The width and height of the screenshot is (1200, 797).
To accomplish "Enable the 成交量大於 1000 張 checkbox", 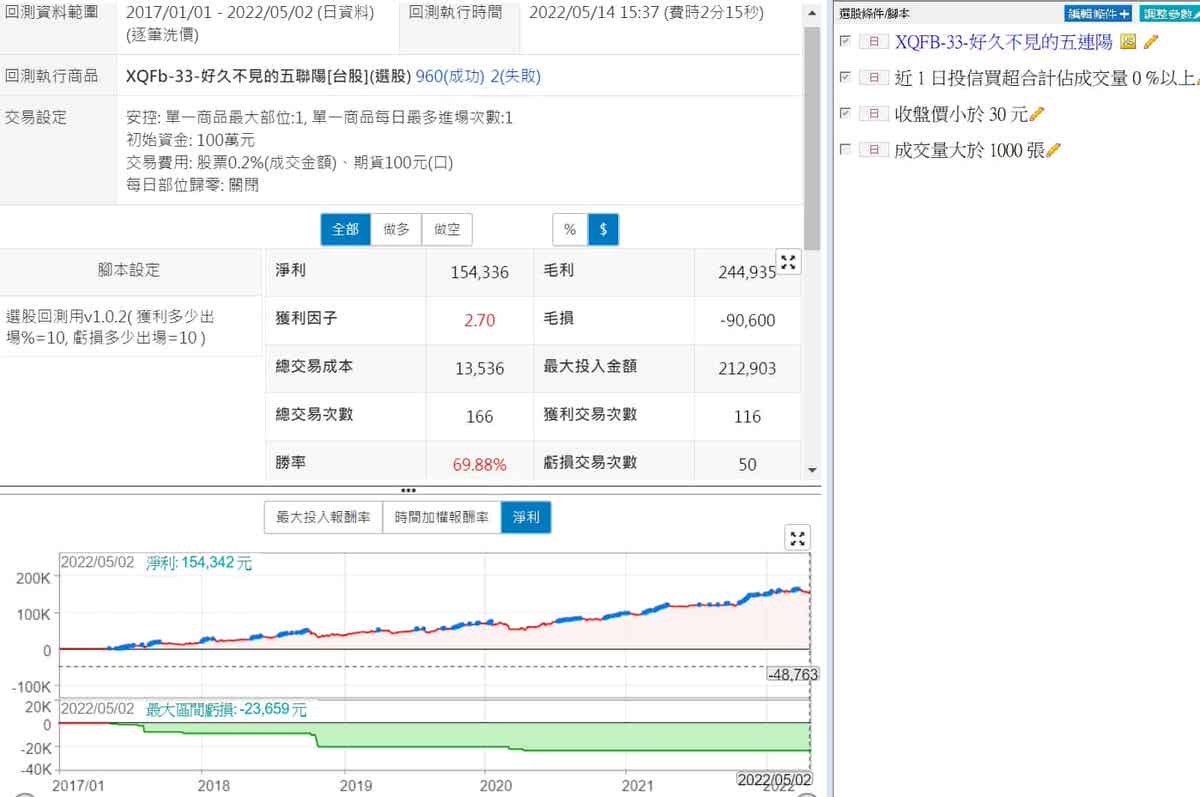I will (846, 149).
